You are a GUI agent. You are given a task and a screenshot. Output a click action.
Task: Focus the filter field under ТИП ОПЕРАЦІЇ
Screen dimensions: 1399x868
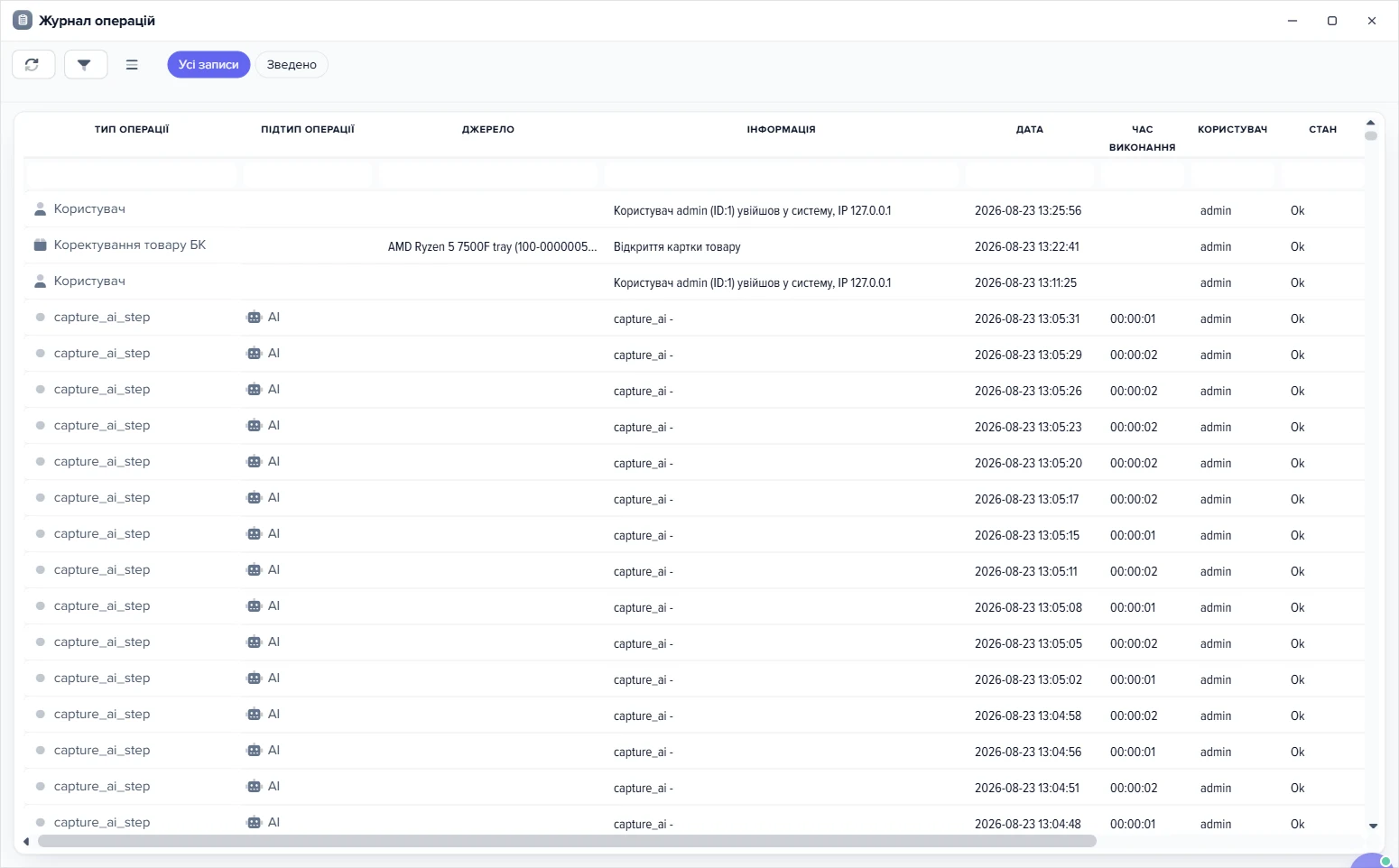pos(132,174)
